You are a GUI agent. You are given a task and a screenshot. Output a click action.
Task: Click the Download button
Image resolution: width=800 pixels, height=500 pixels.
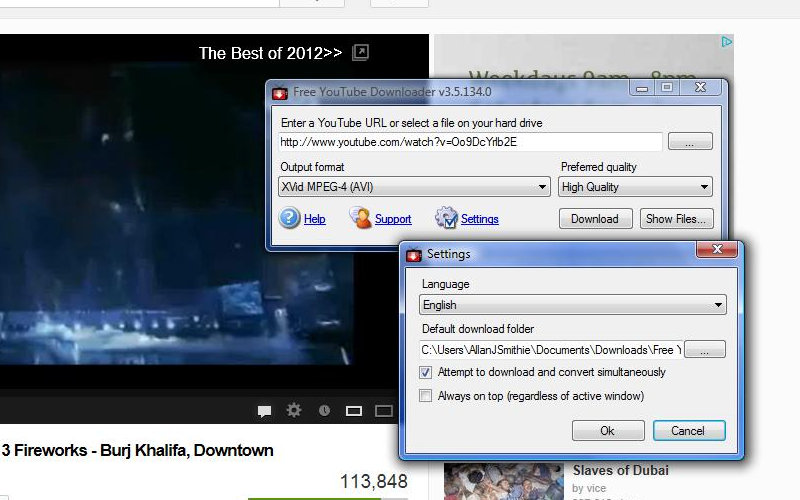tap(595, 219)
